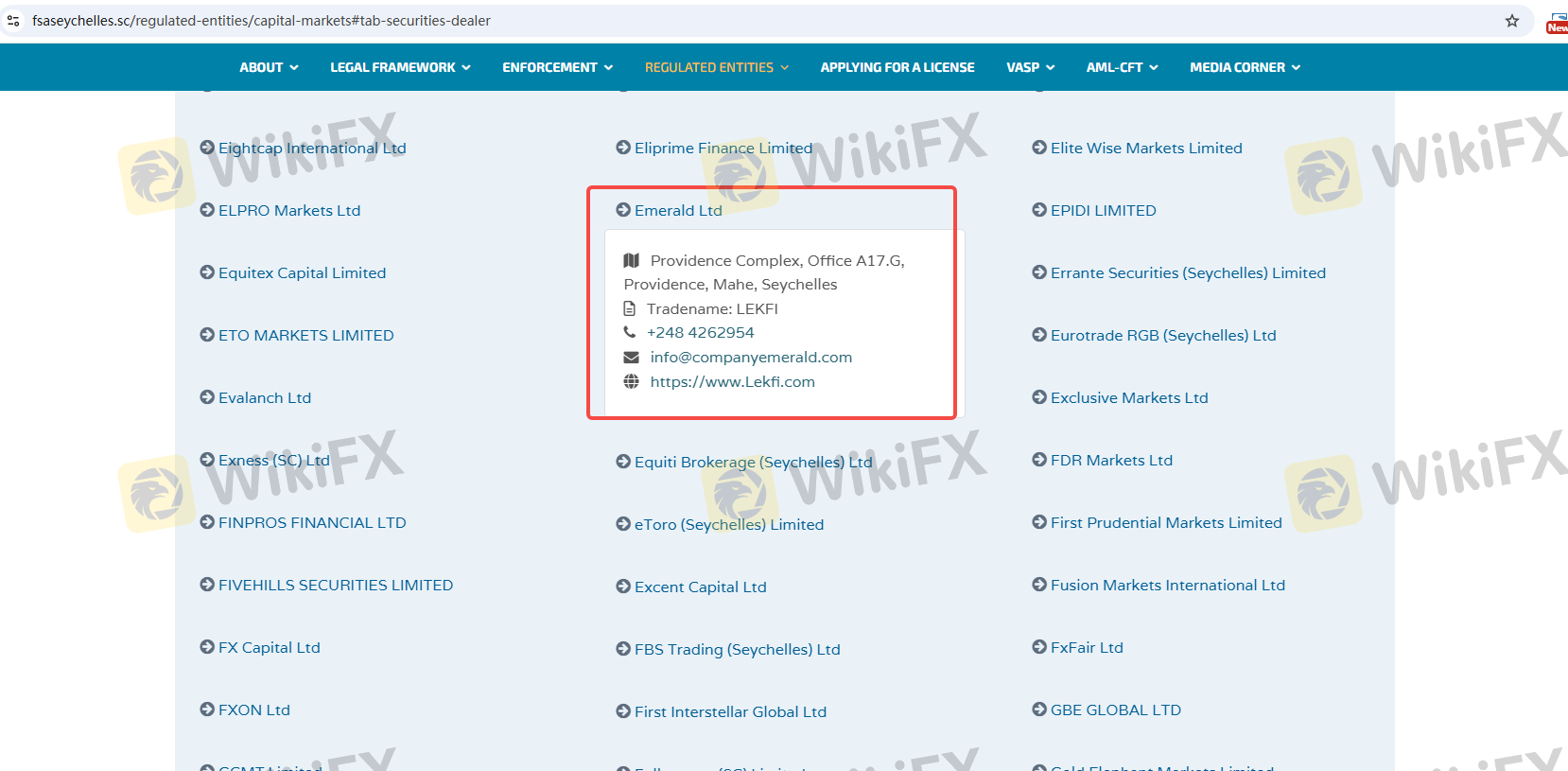Viewport: 1568px width, 771px height.
Task: Open the LEGAL FRAMEWORK dropdown
Action: click(400, 67)
